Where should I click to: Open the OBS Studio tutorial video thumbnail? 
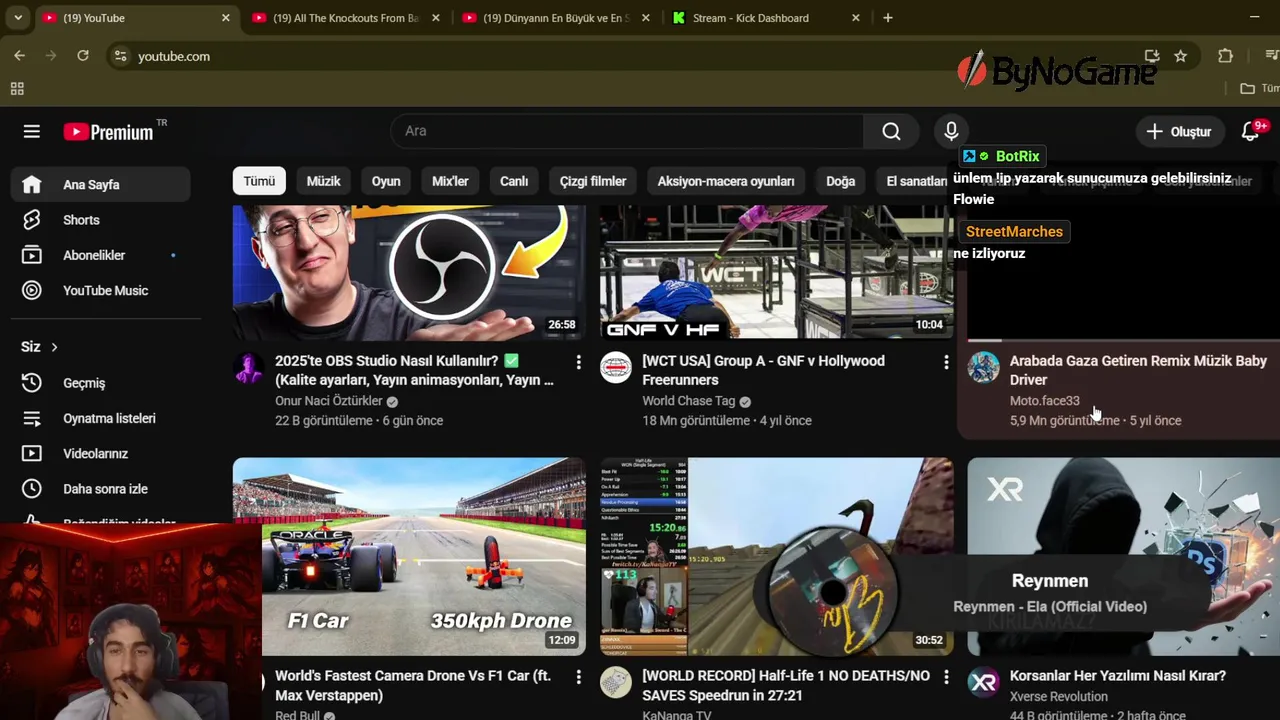click(409, 272)
